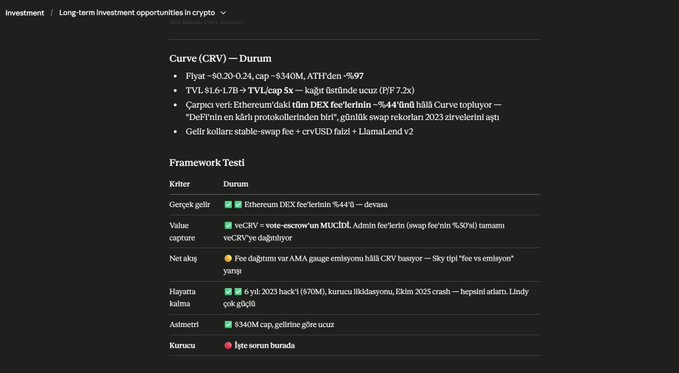Click the Kriter column header

(x=179, y=184)
